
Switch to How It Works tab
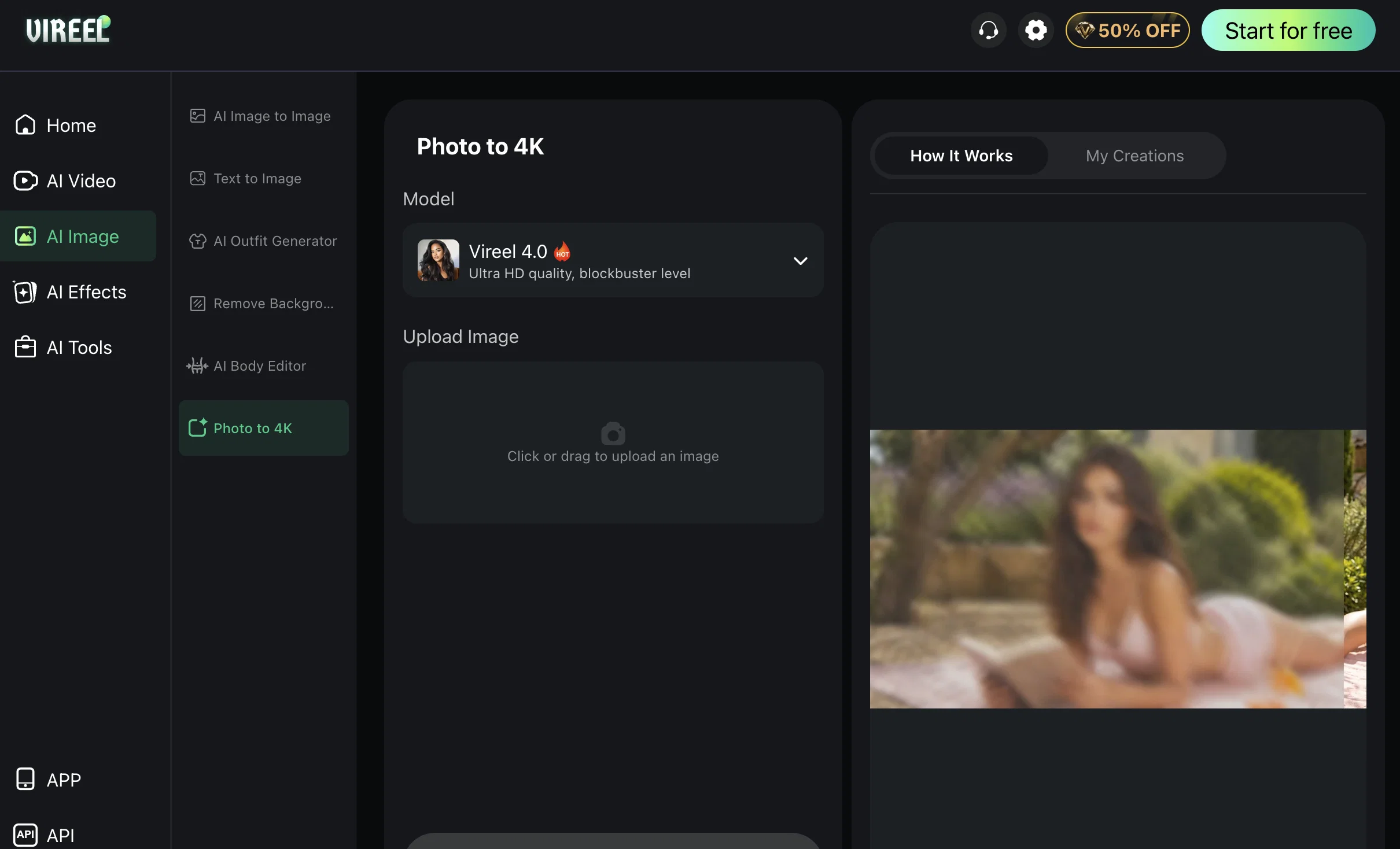click(x=961, y=156)
